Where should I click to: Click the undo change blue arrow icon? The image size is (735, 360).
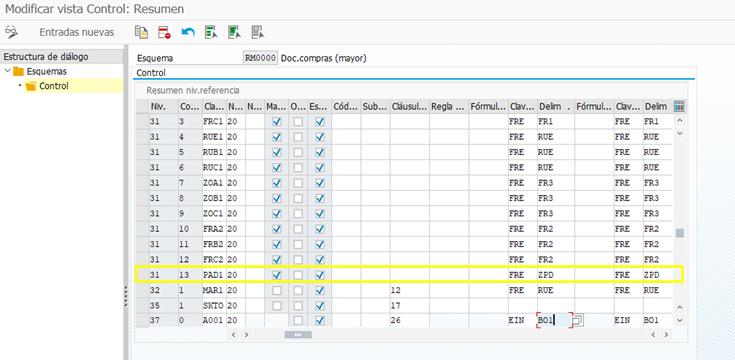point(188,32)
